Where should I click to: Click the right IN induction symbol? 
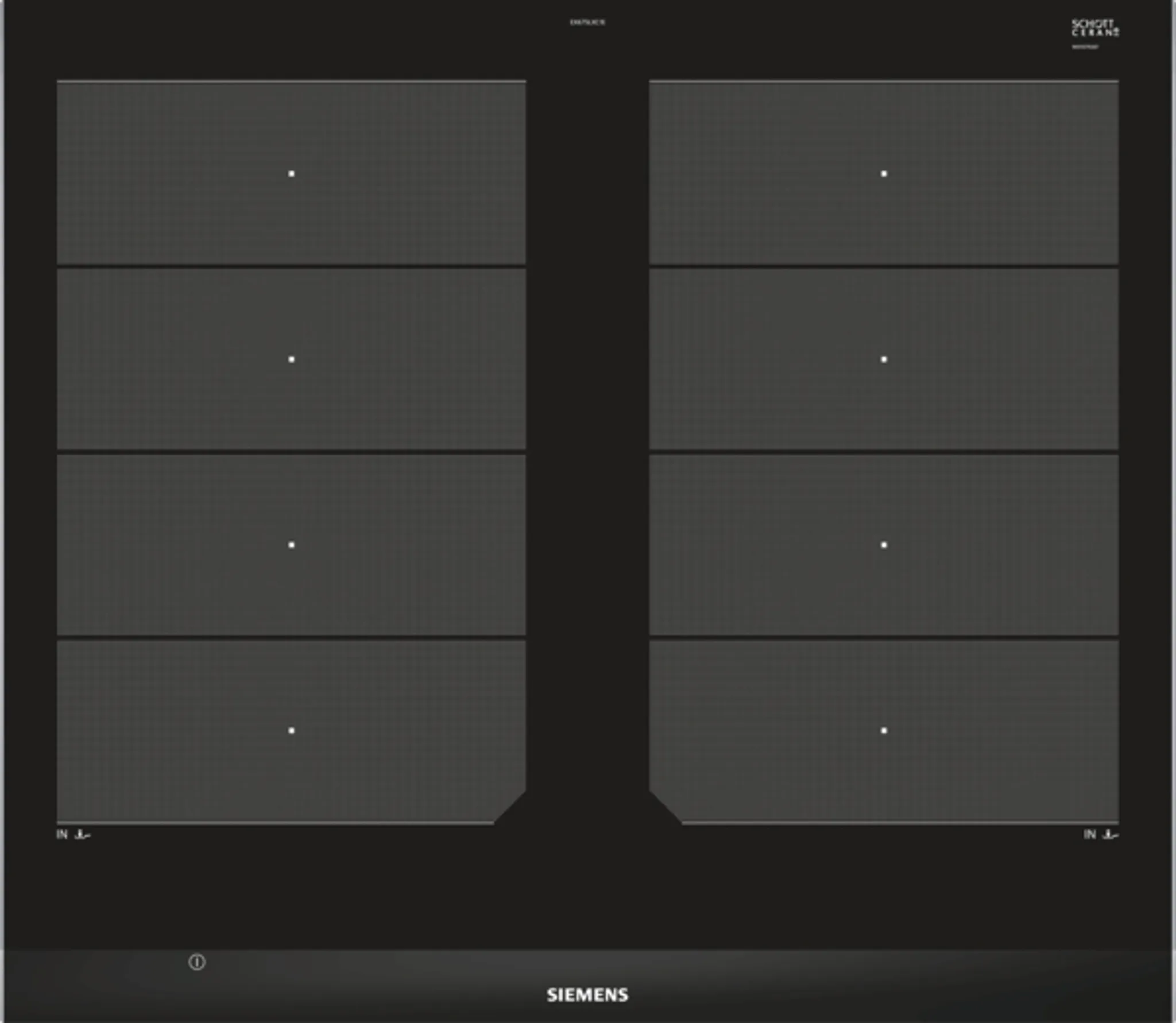[x=1100, y=834]
